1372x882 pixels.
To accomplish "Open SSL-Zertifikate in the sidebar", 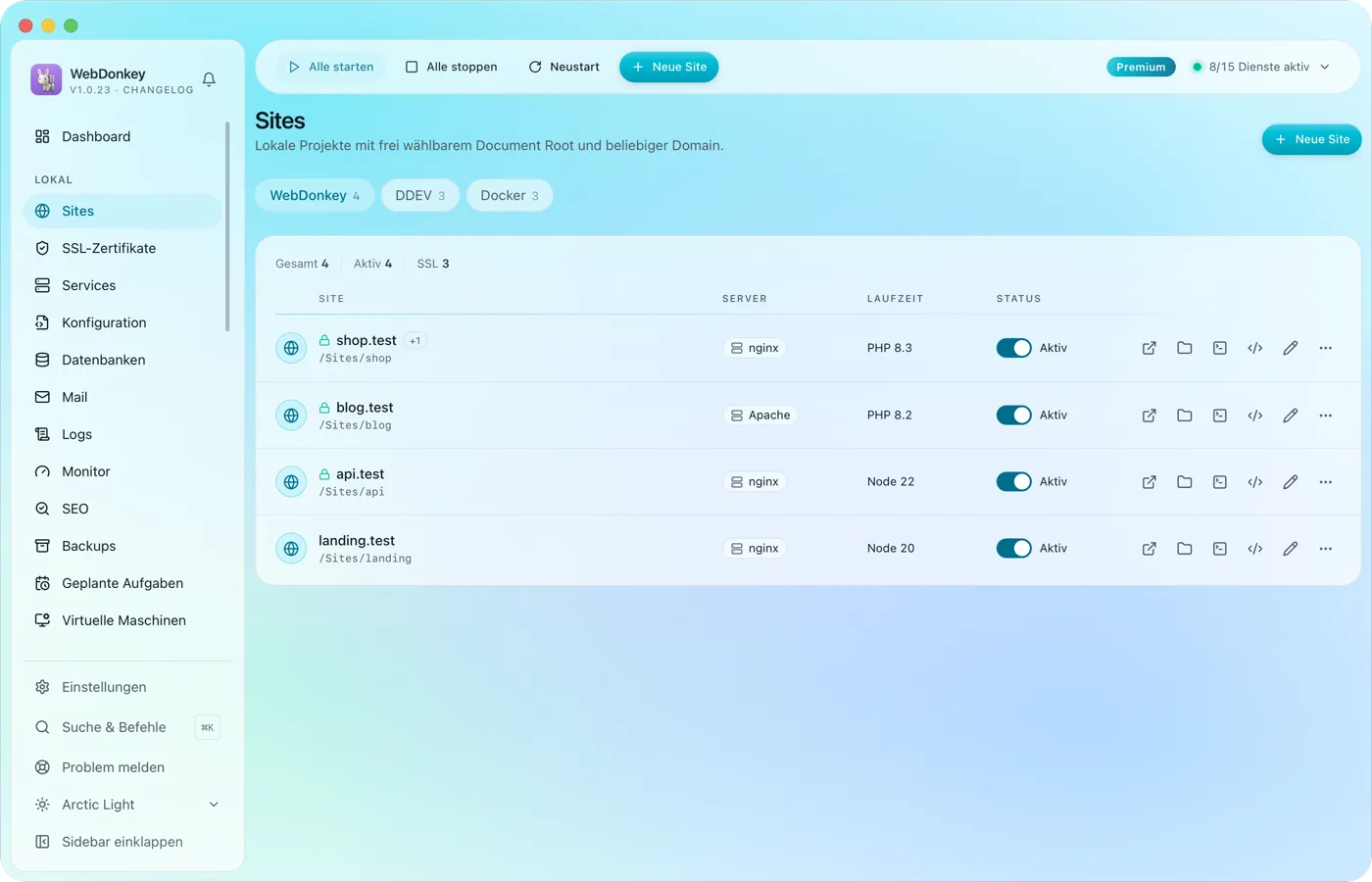I will pyautogui.click(x=122, y=249).
